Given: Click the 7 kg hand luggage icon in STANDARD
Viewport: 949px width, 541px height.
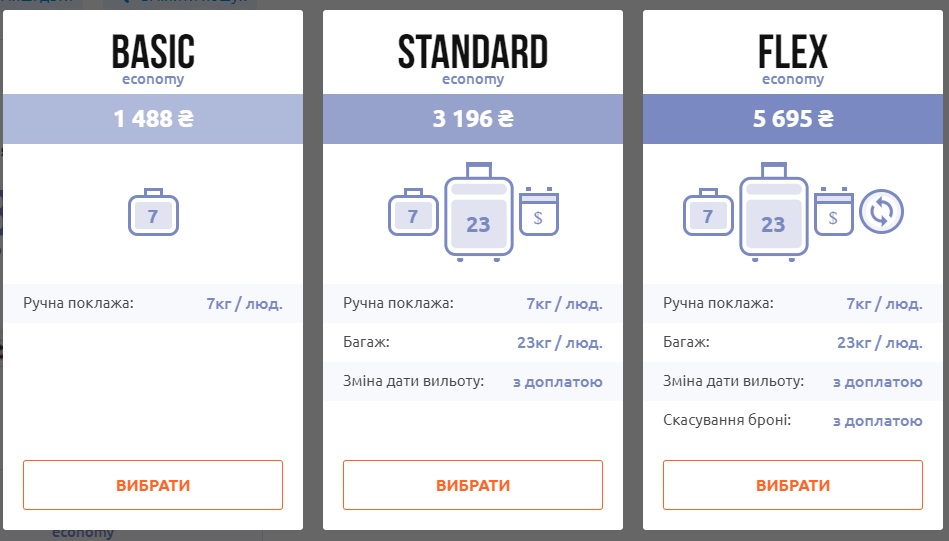Looking at the screenshot, I should (x=413, y=212).
